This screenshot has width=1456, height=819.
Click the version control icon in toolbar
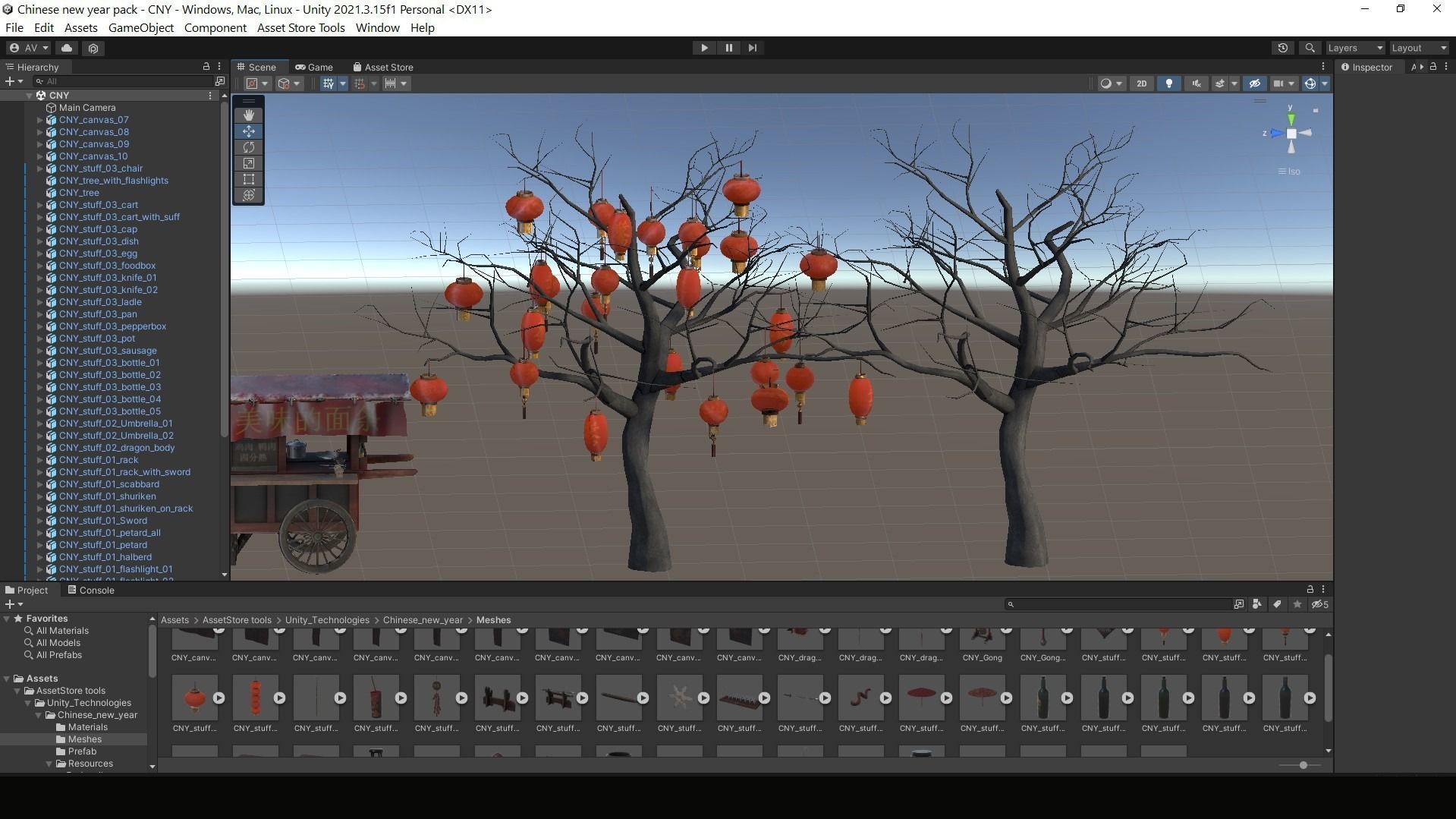pyautogui.click(x=93, y=48)
